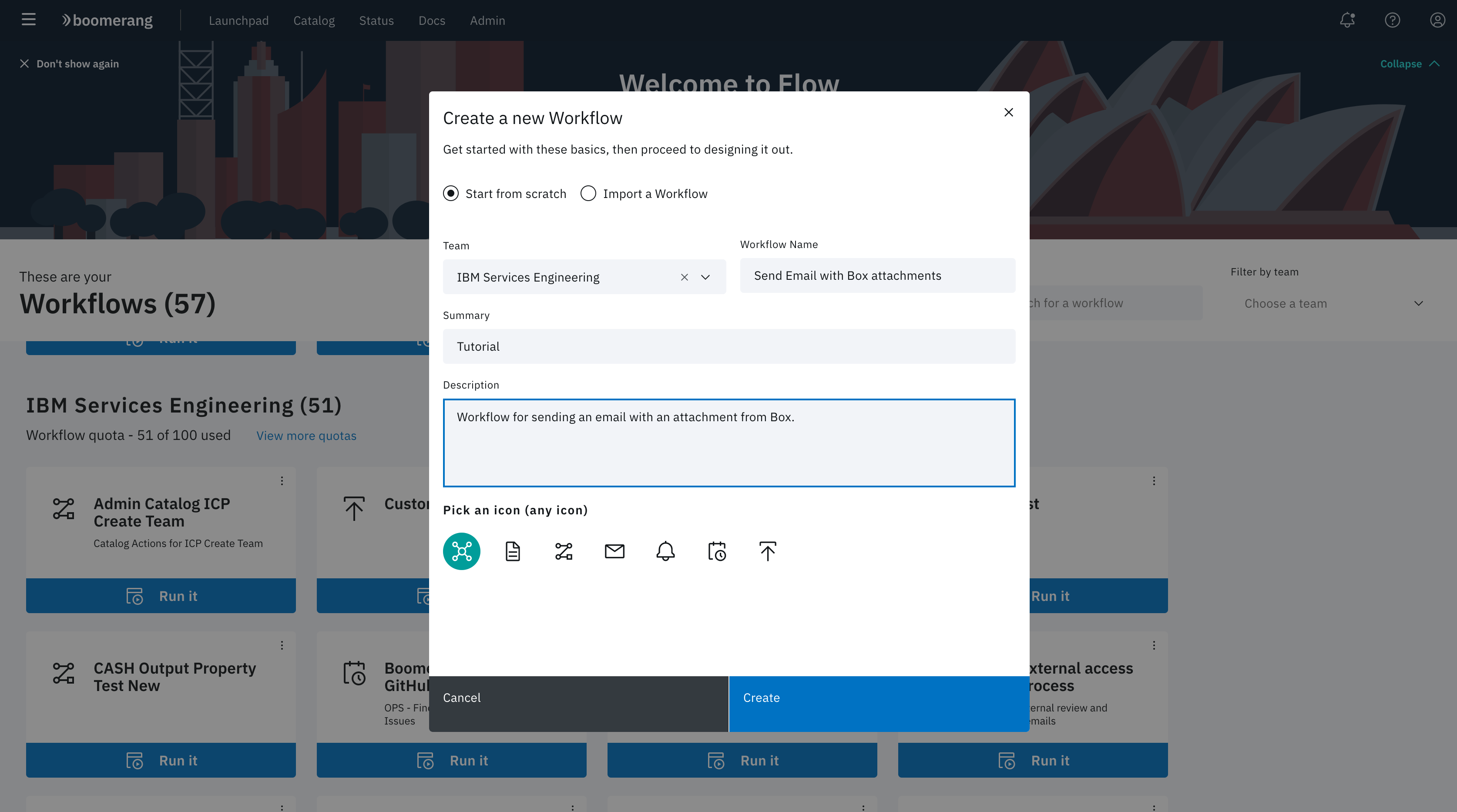This screenshot has height=812, width=1457.
Task: Run the External access process workflow
Action: 1033,760
